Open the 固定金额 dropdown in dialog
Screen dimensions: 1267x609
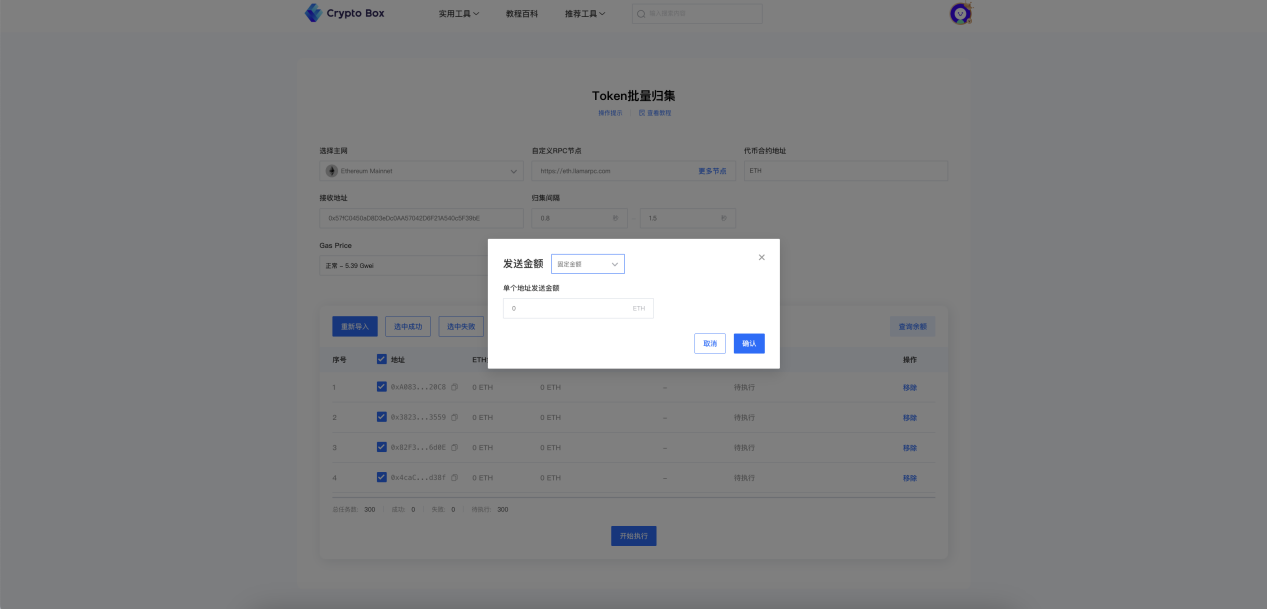(588, 264)
